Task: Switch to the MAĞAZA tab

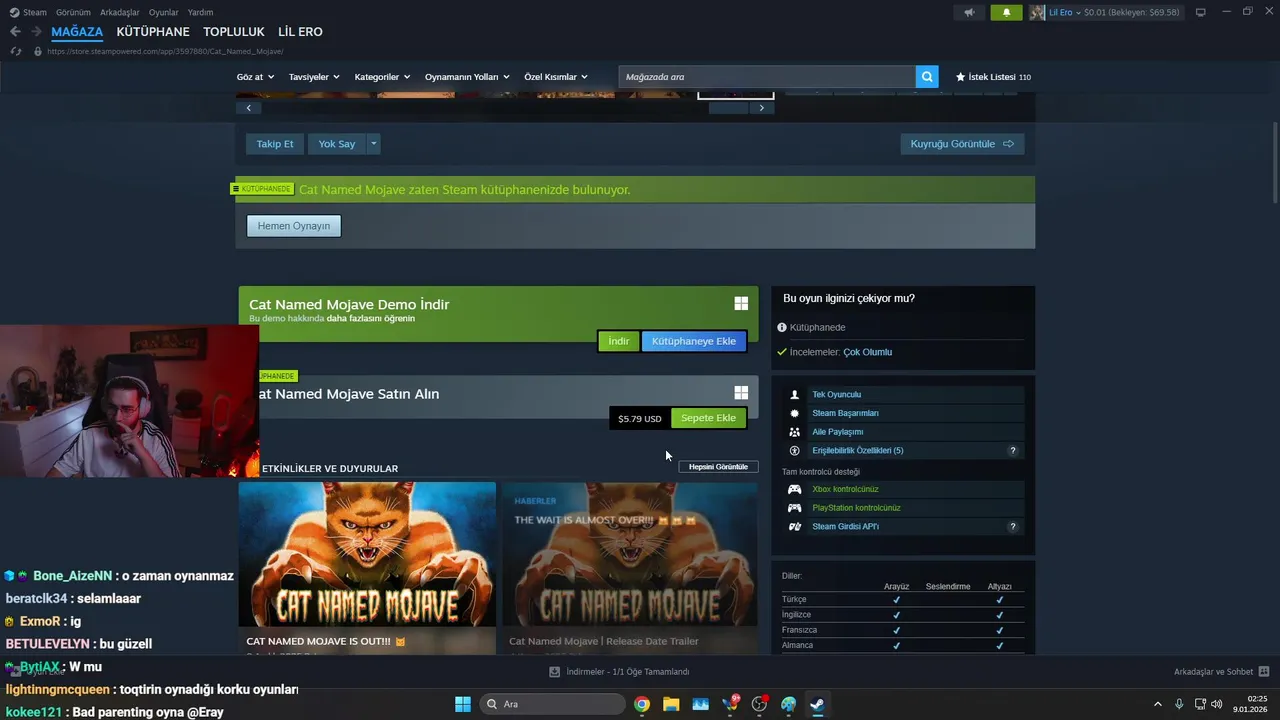Action: (x=77, y=32)
